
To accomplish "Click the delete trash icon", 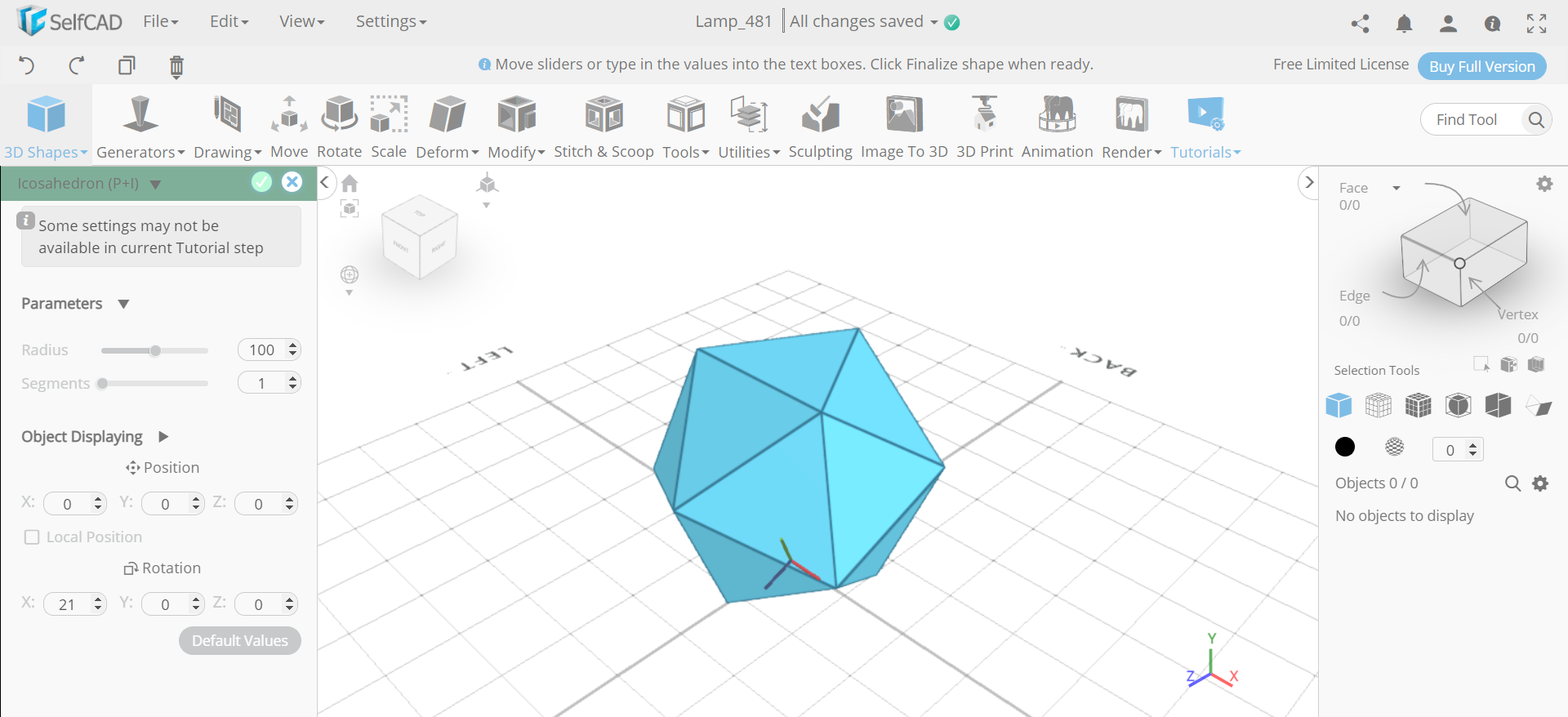I will [176, 66].
